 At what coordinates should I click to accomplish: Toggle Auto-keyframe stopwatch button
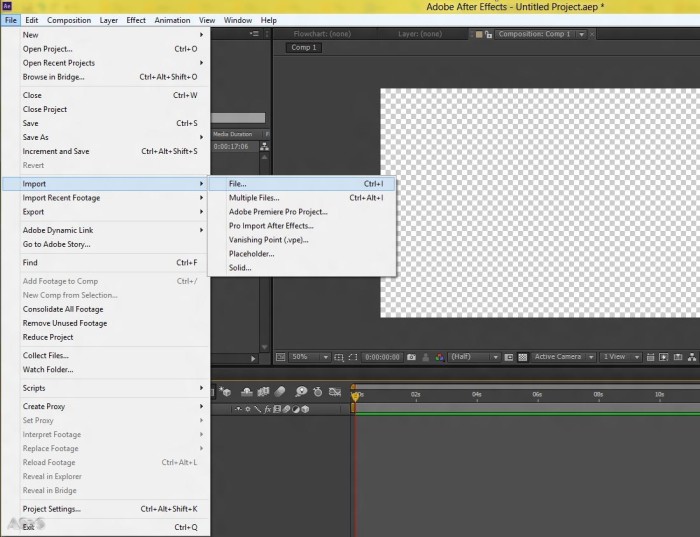click(317, 392)
